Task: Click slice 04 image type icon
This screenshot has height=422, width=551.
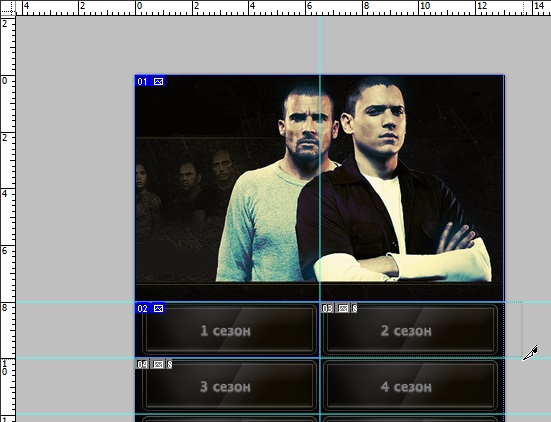Action: coord(158,364)
